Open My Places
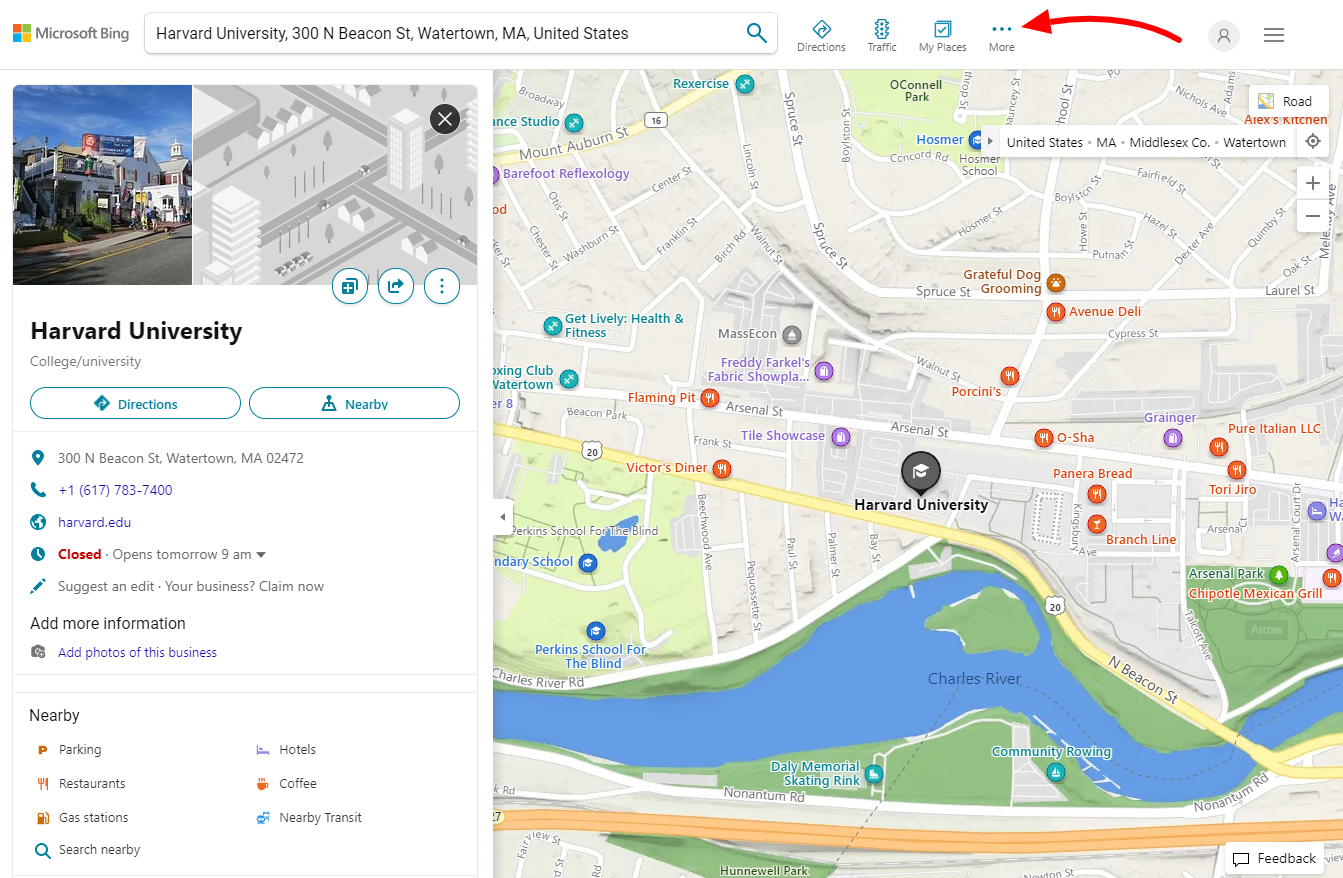Image resolution: width=1343 pixels, height=878 pixels. [942, 35]
